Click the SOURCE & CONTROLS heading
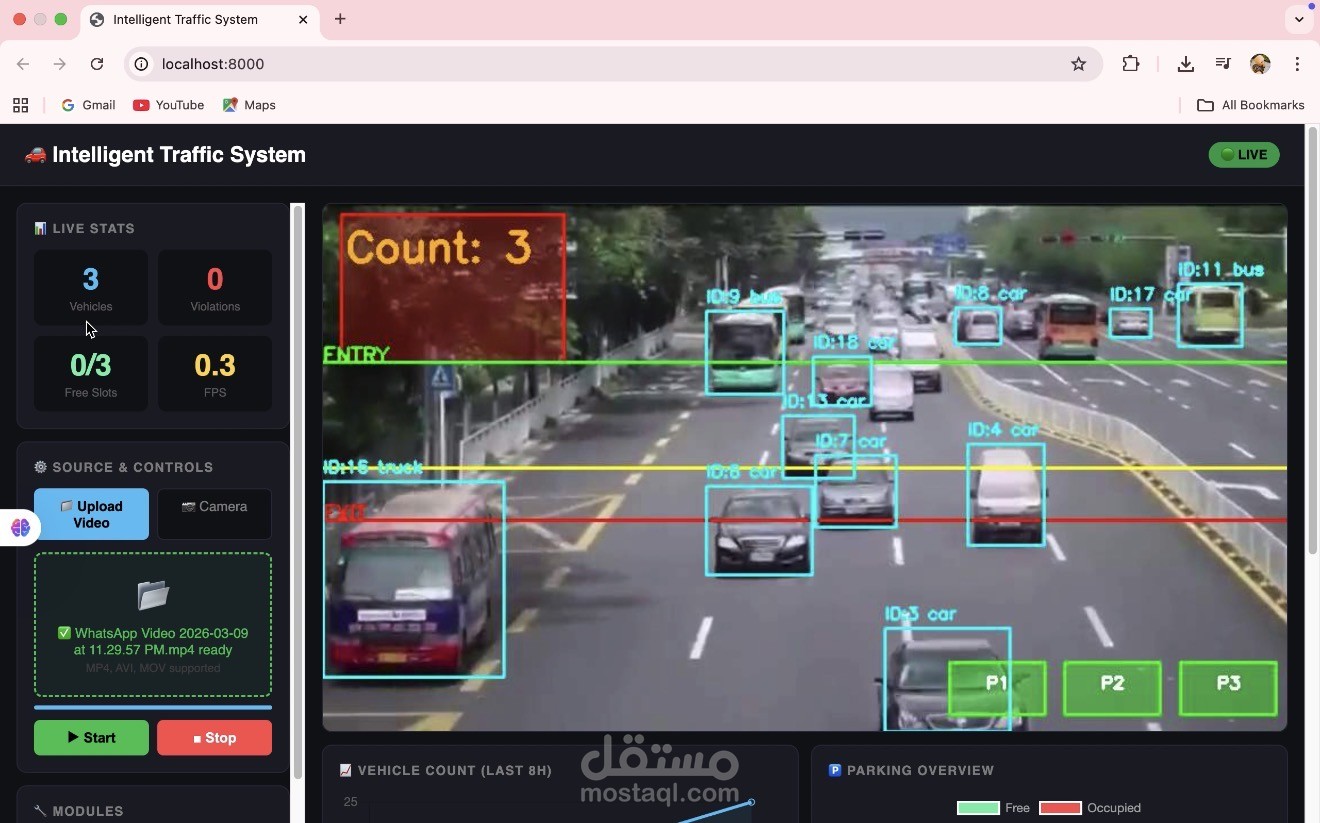1320x823 pixels. click(x=124, y=467)
